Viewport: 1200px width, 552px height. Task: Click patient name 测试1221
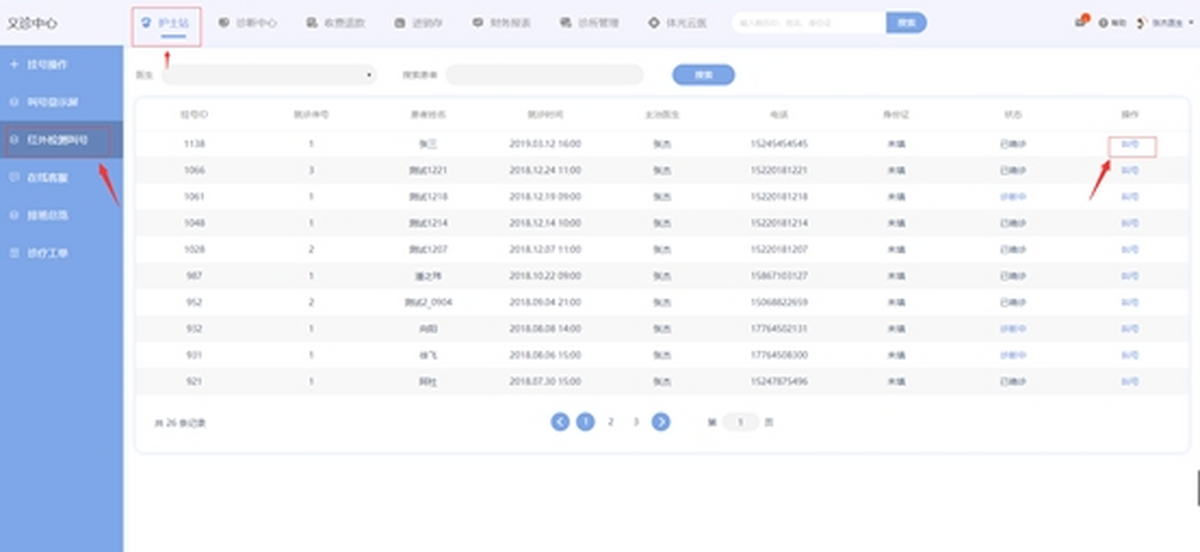(x=427, y=170)
